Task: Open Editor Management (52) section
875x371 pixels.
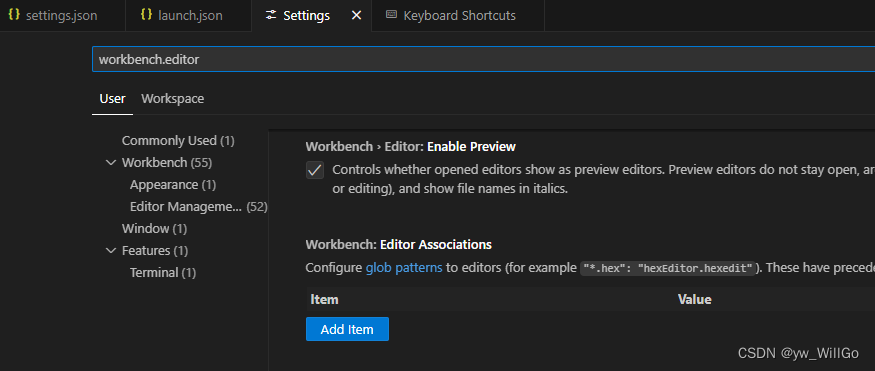Action: (x=199, y=207)
